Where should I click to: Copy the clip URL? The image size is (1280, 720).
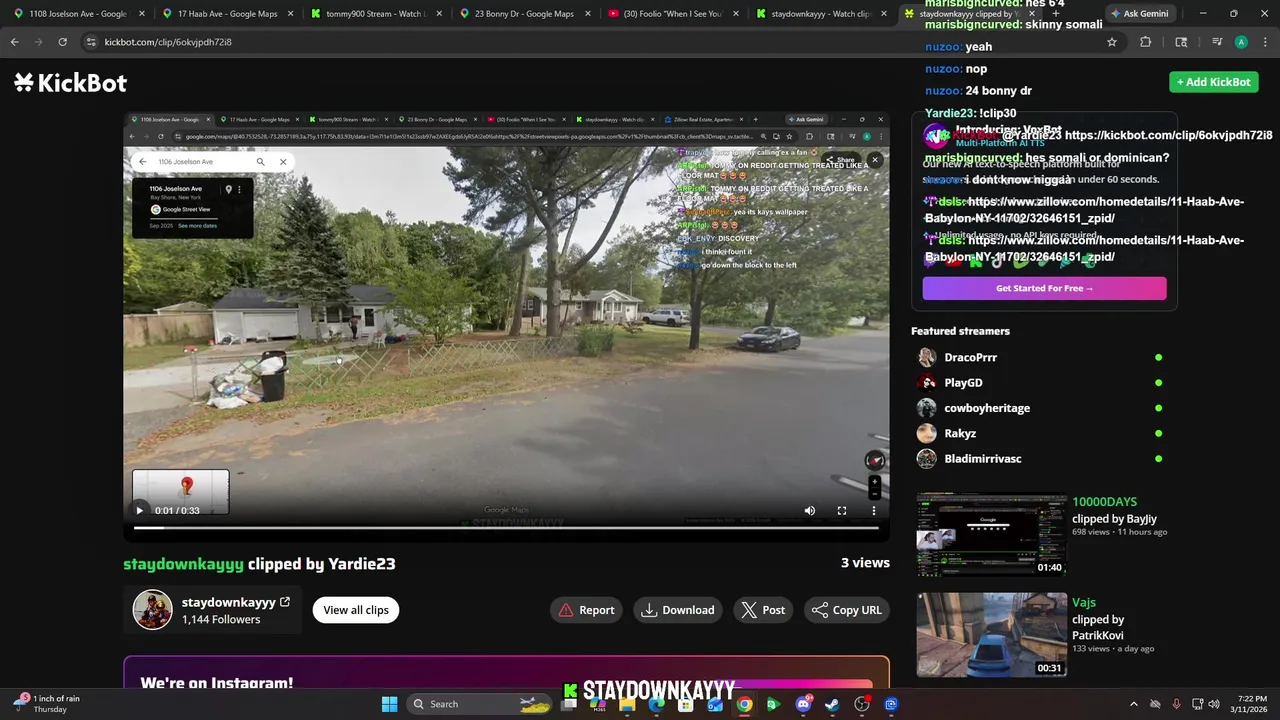pos(847,610)
